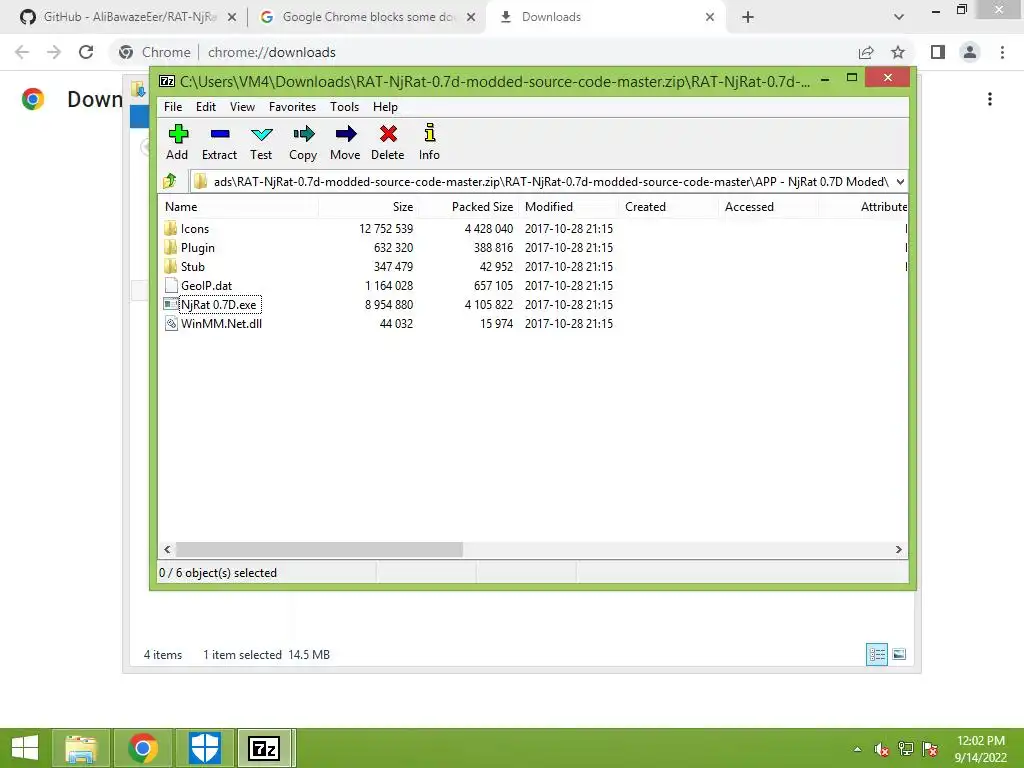
Task: Expand the address path dropdown
Action: tap(900, 182)
